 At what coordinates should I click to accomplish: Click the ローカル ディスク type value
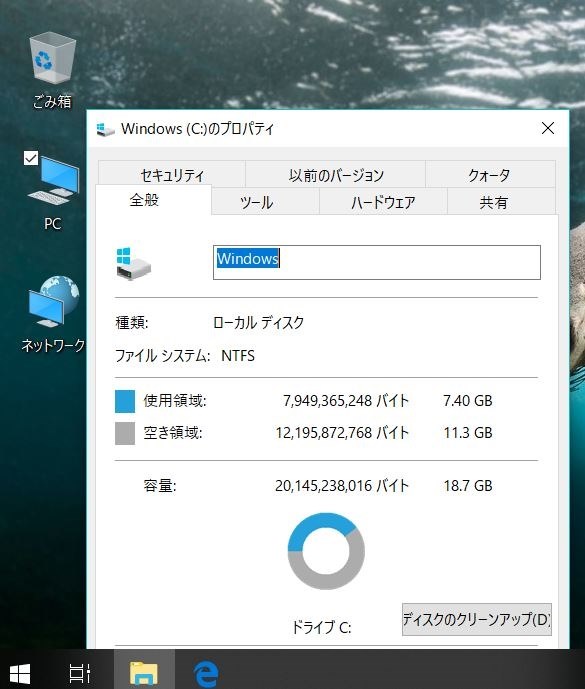click(258, 323)
